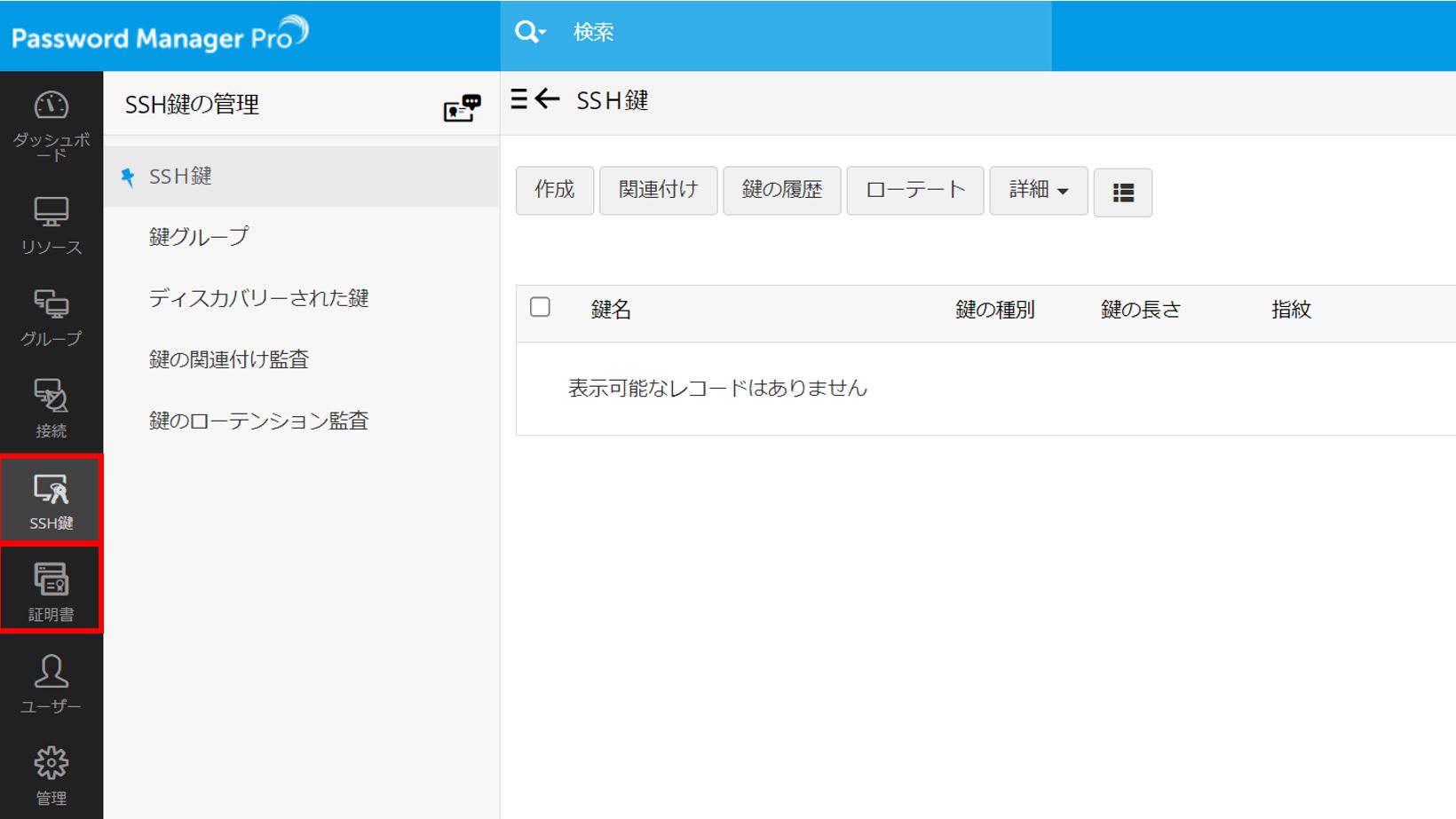The image size is (1456, 819).
Task: Click the 検索 search input field
Action: tap(799, 33)
